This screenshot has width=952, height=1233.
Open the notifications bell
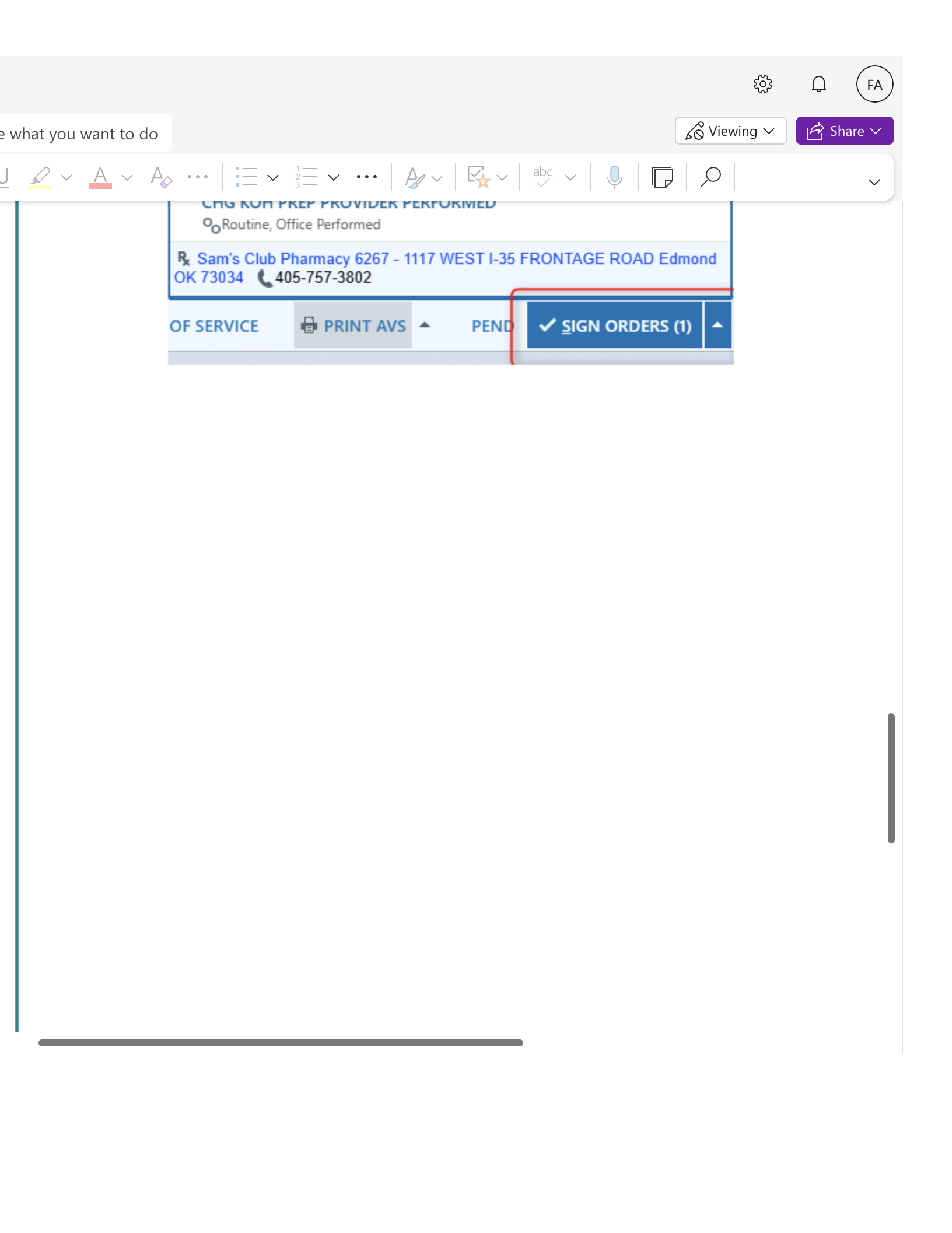pos(818,85)
